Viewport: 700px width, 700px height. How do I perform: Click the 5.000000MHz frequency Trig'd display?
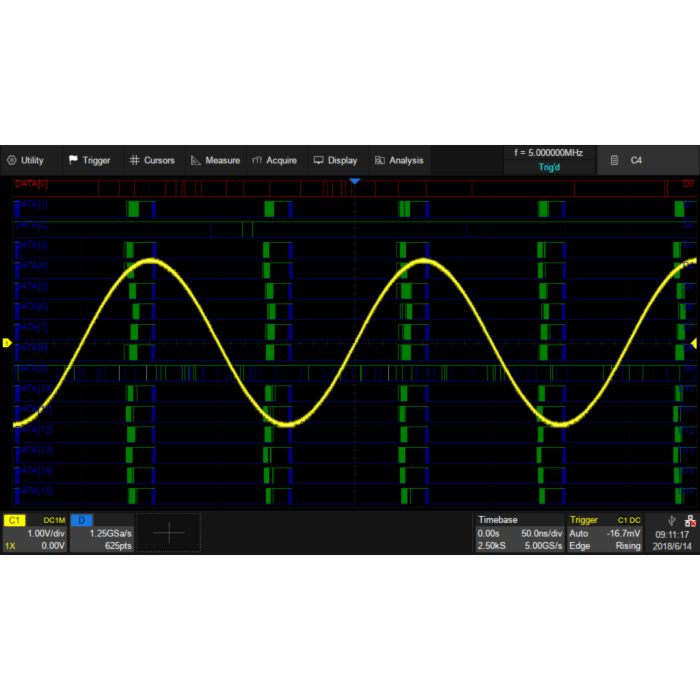548,160
